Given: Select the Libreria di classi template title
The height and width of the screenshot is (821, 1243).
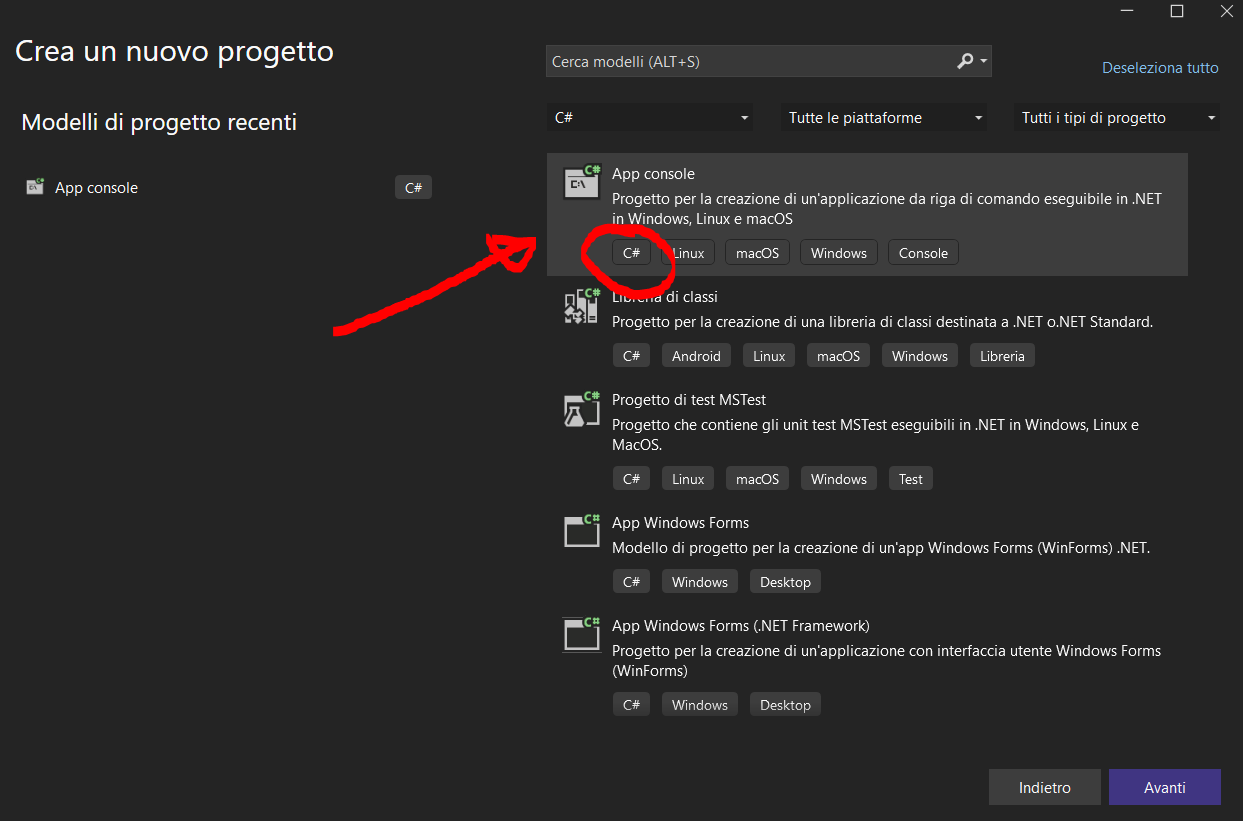Looking at the screenshot, I should click(665, 297).
